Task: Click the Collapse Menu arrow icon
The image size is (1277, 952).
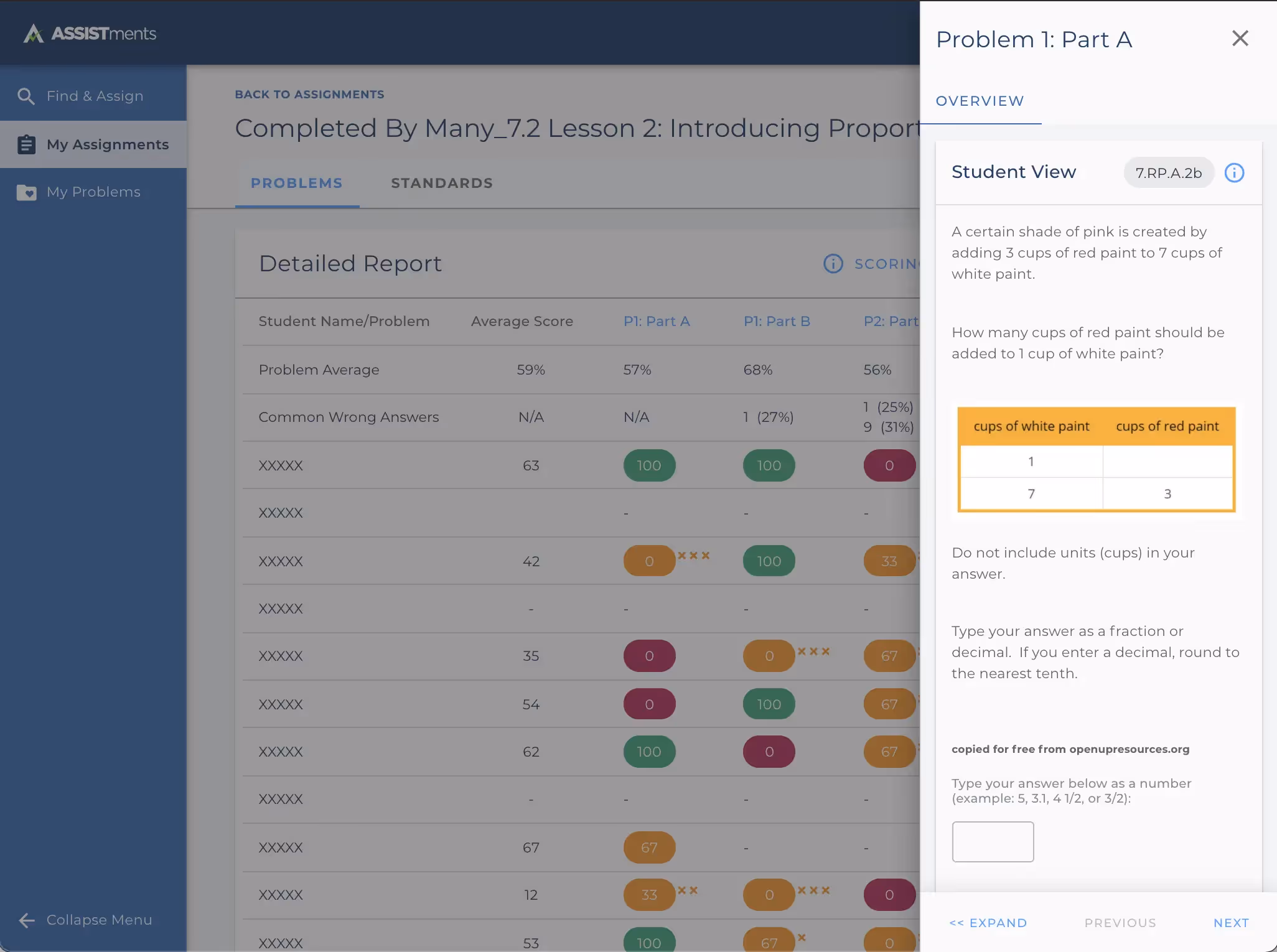Action: pyautogui.click(x=26, y=920)
